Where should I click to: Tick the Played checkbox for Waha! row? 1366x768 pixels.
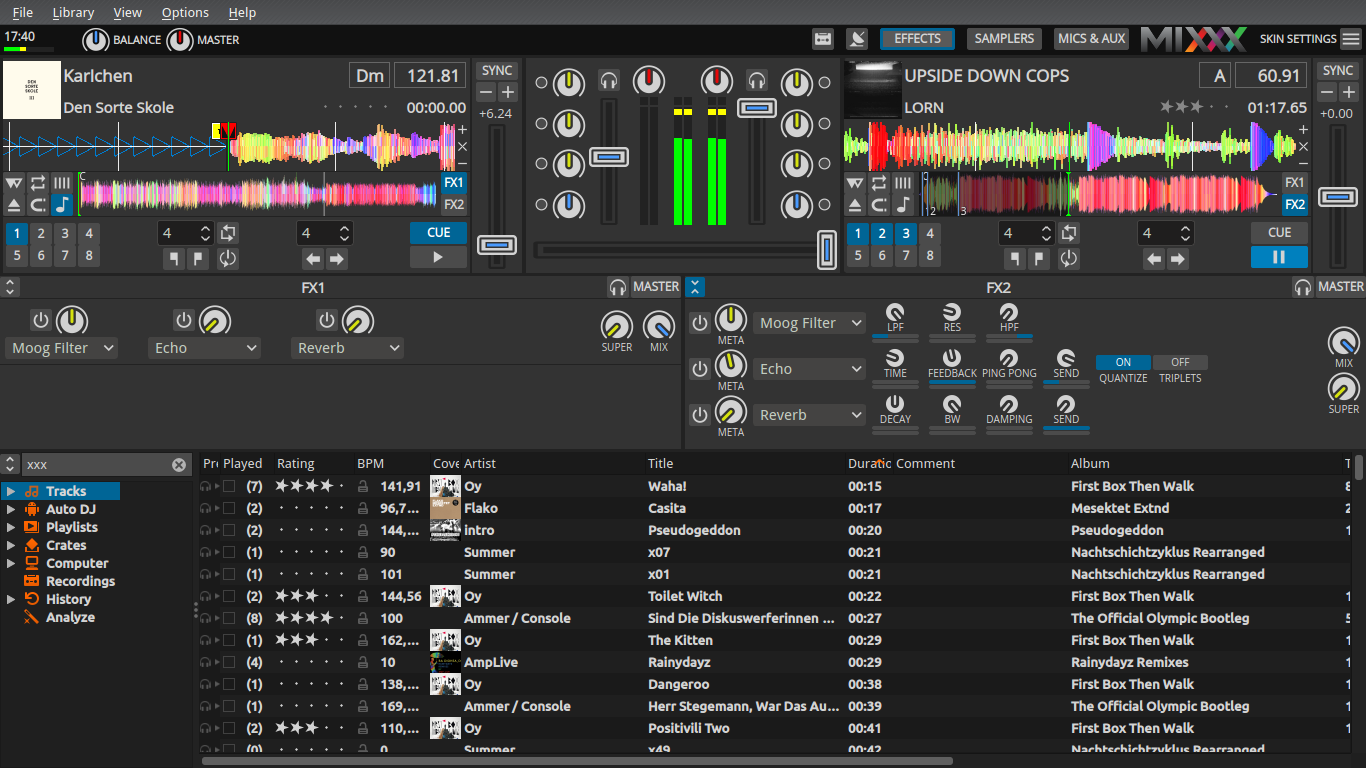tap(229, 486)
